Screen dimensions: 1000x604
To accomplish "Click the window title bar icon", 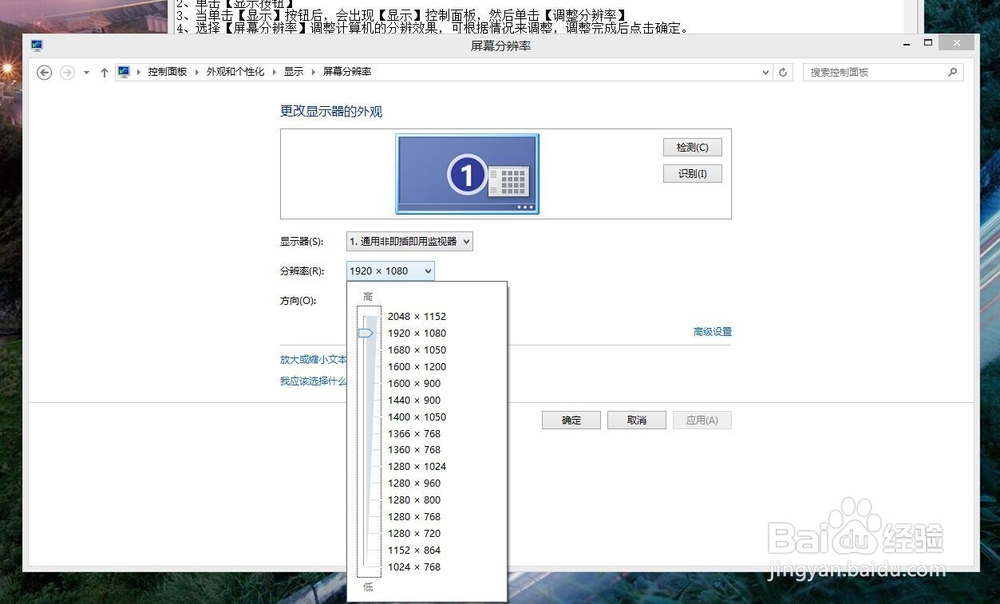I will pos(37,45).
